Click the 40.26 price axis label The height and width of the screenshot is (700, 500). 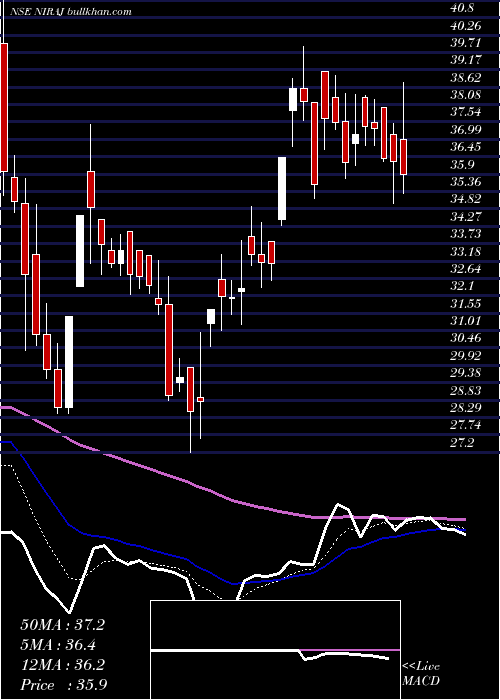pyautogui.click(x=466, y=26)
